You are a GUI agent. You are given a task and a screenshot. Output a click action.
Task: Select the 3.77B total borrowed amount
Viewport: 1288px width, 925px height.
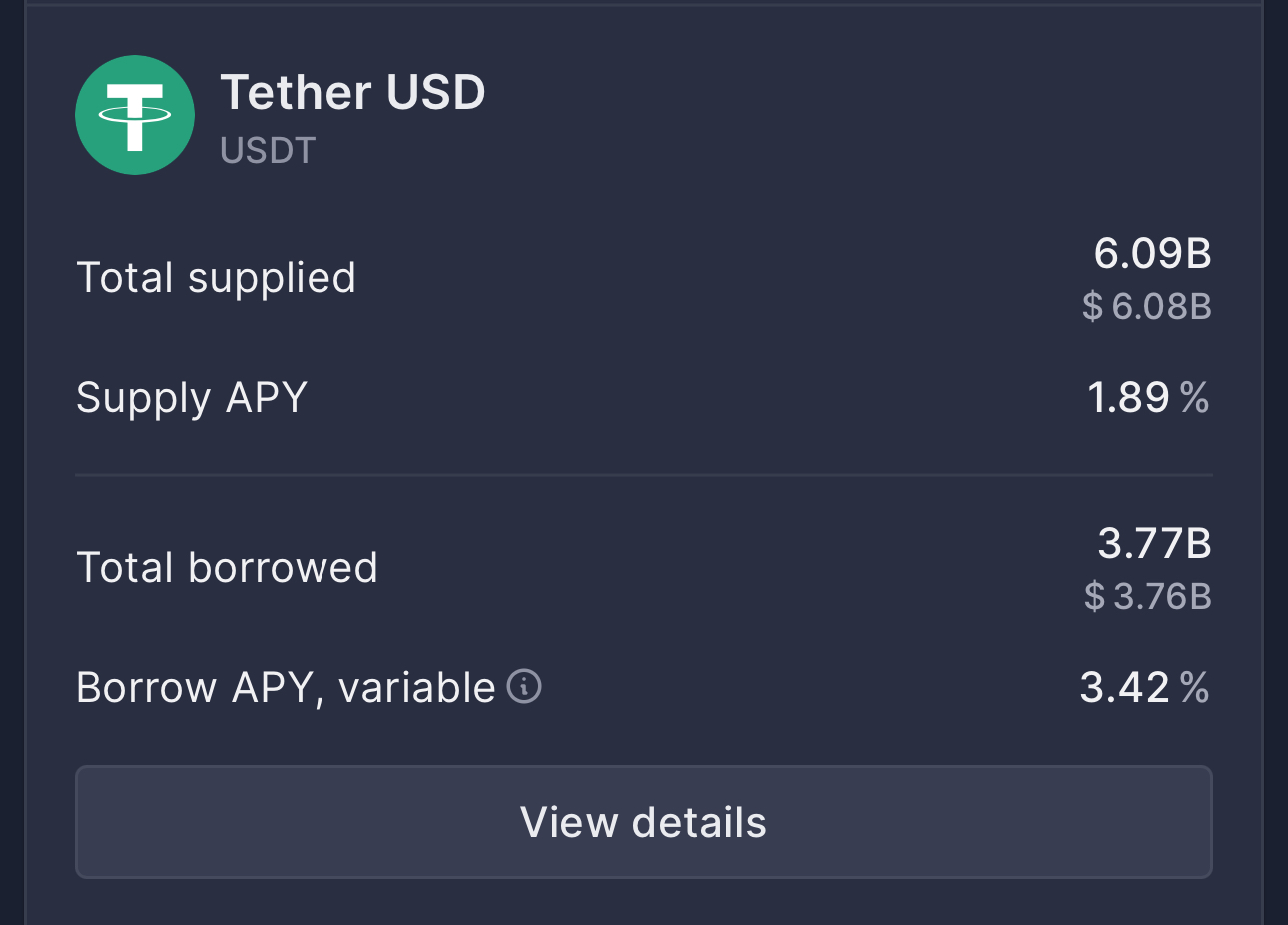(x=1154, y=544)
